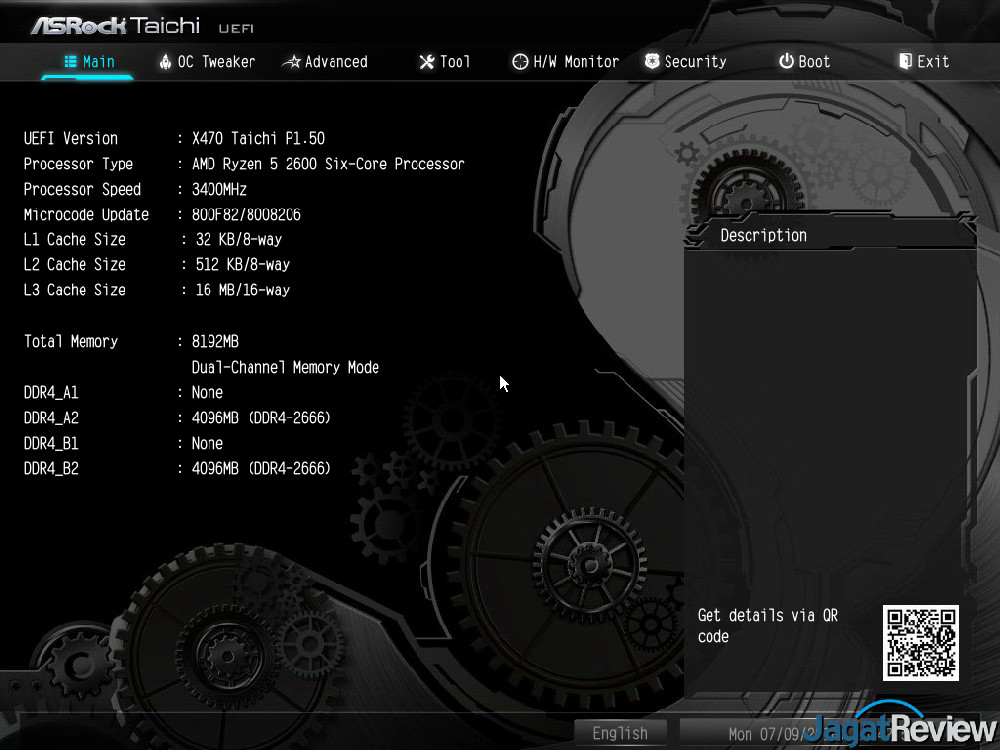
Task: Select the DDR4_A2 memory slot entry
Action: pos(176,418)
